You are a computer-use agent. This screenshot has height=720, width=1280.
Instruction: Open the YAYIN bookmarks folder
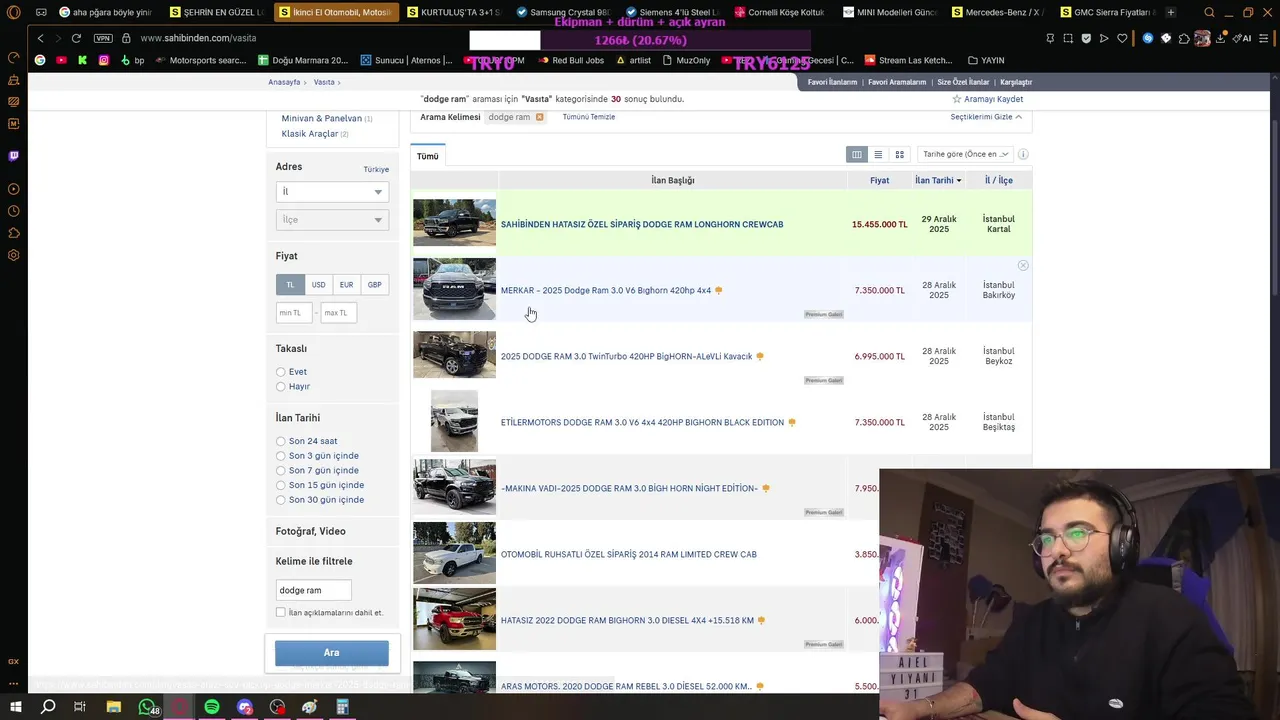(986, 60)
